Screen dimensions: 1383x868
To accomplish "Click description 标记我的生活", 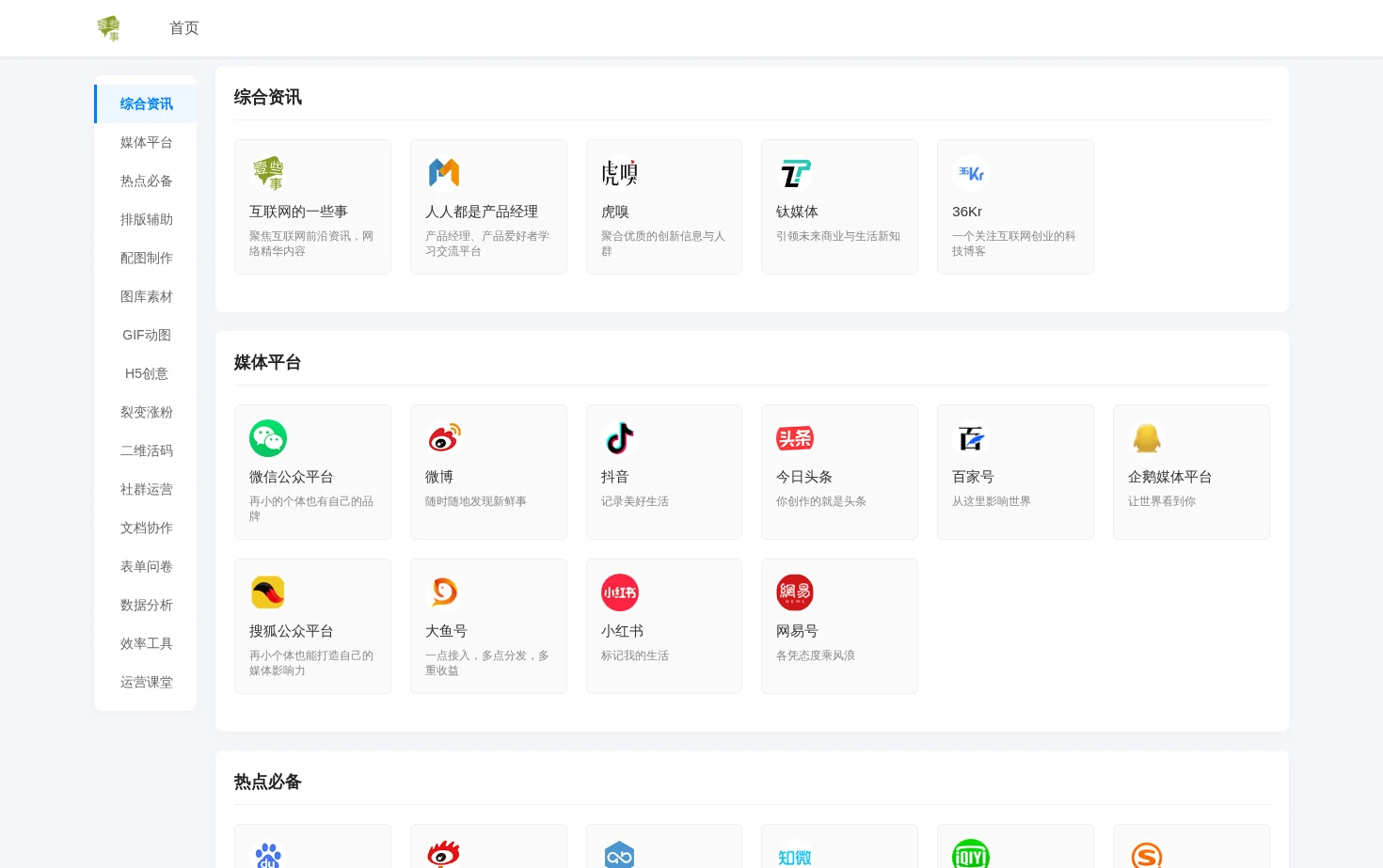I will coord(635,655).
